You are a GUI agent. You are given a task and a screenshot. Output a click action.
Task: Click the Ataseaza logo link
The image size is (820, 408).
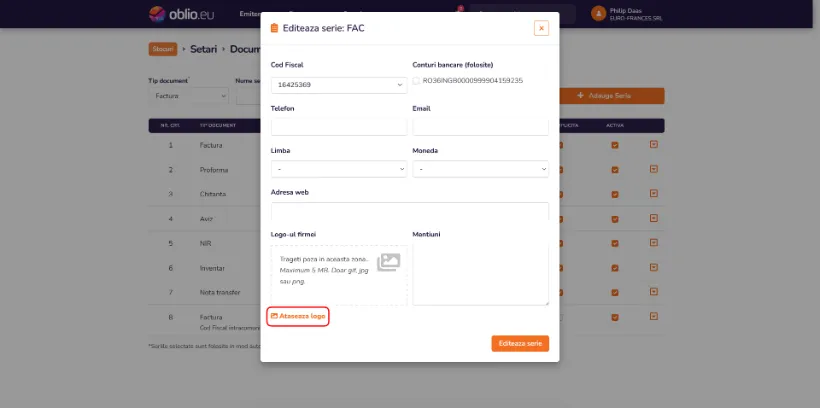(298, 316)
